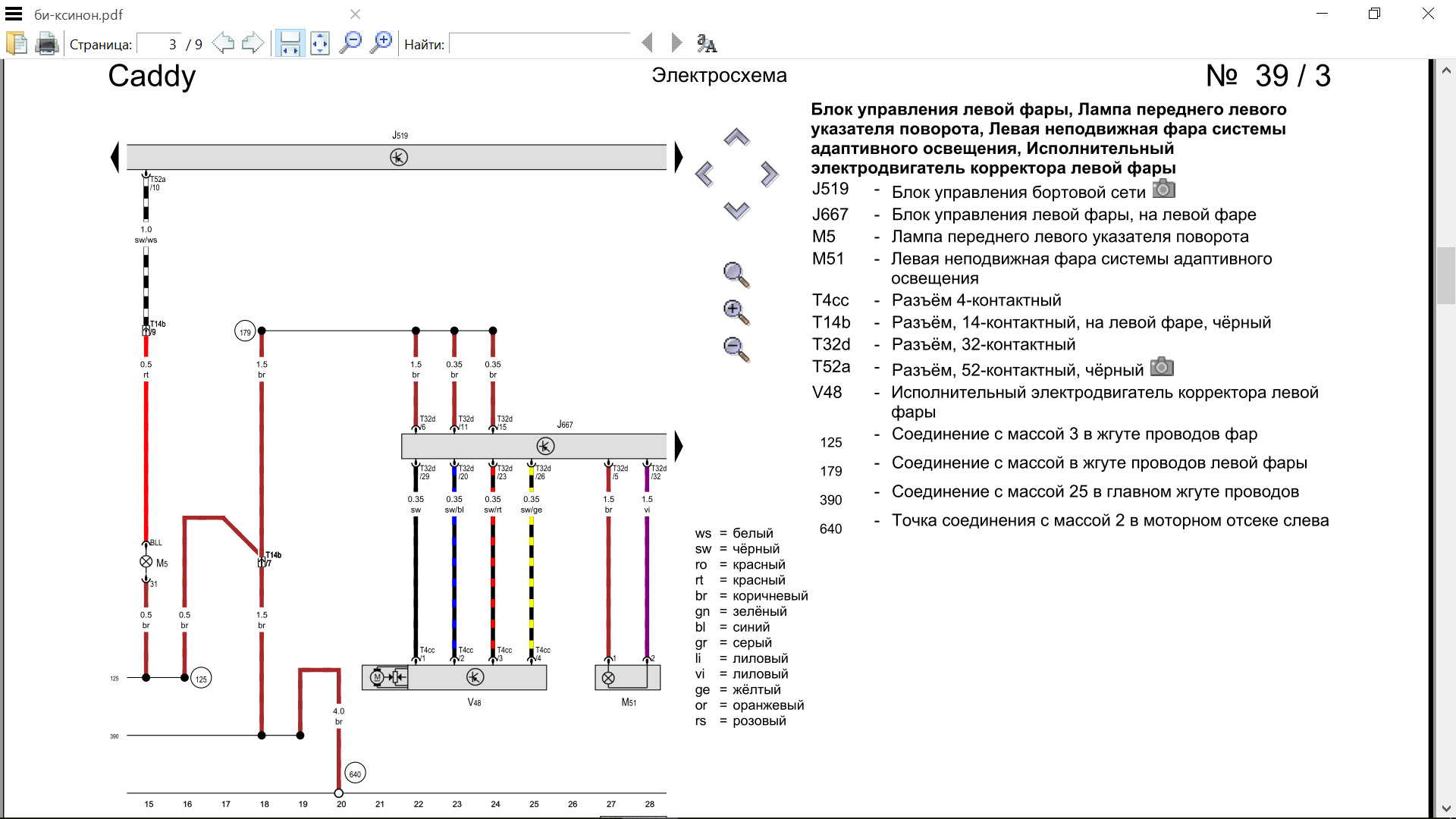Click the right continuation triangle of J519 bar
1456x819 pixels.
pyautogui.click(x=679, y=157)
